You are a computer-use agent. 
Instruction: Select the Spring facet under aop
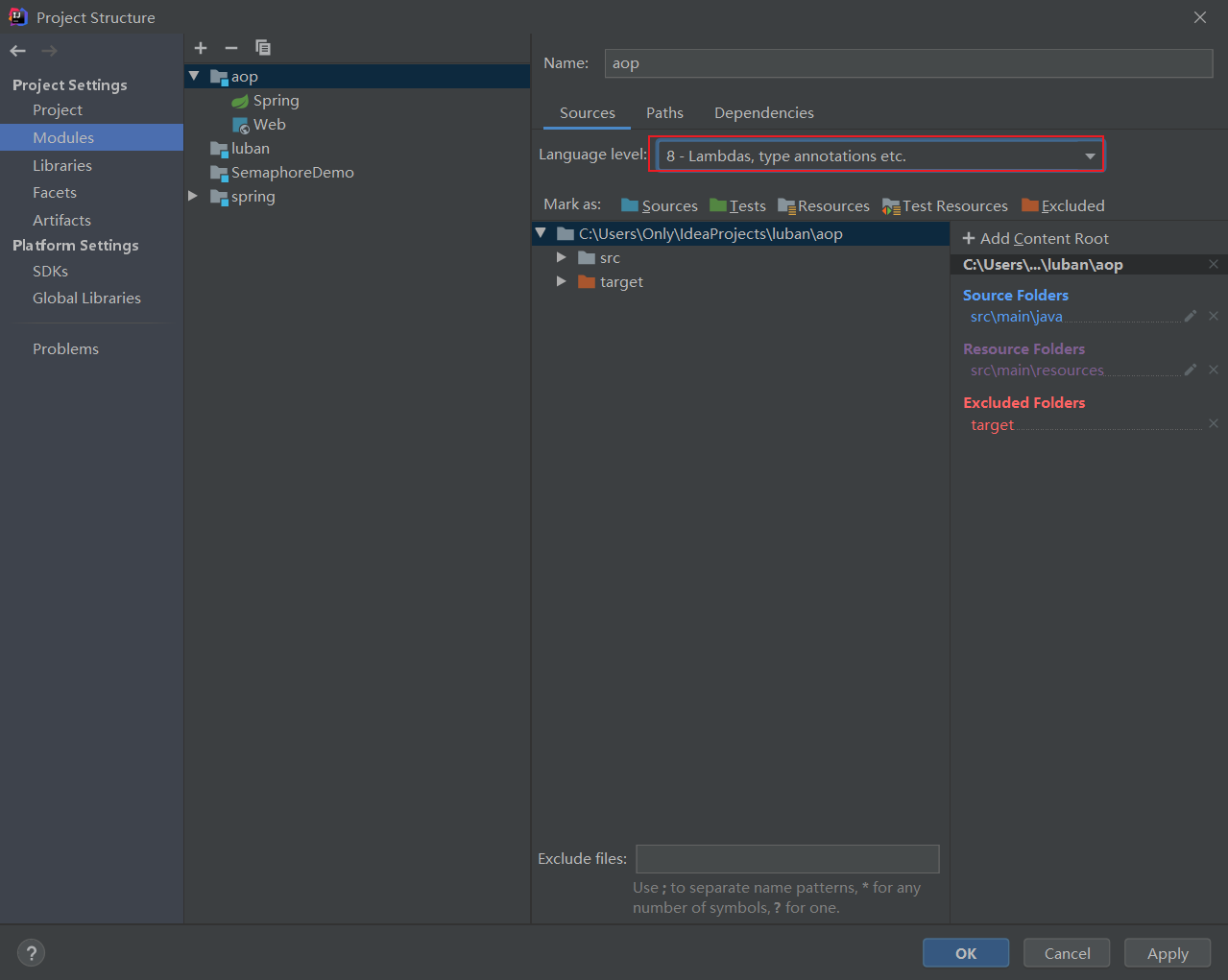[277, 100]
